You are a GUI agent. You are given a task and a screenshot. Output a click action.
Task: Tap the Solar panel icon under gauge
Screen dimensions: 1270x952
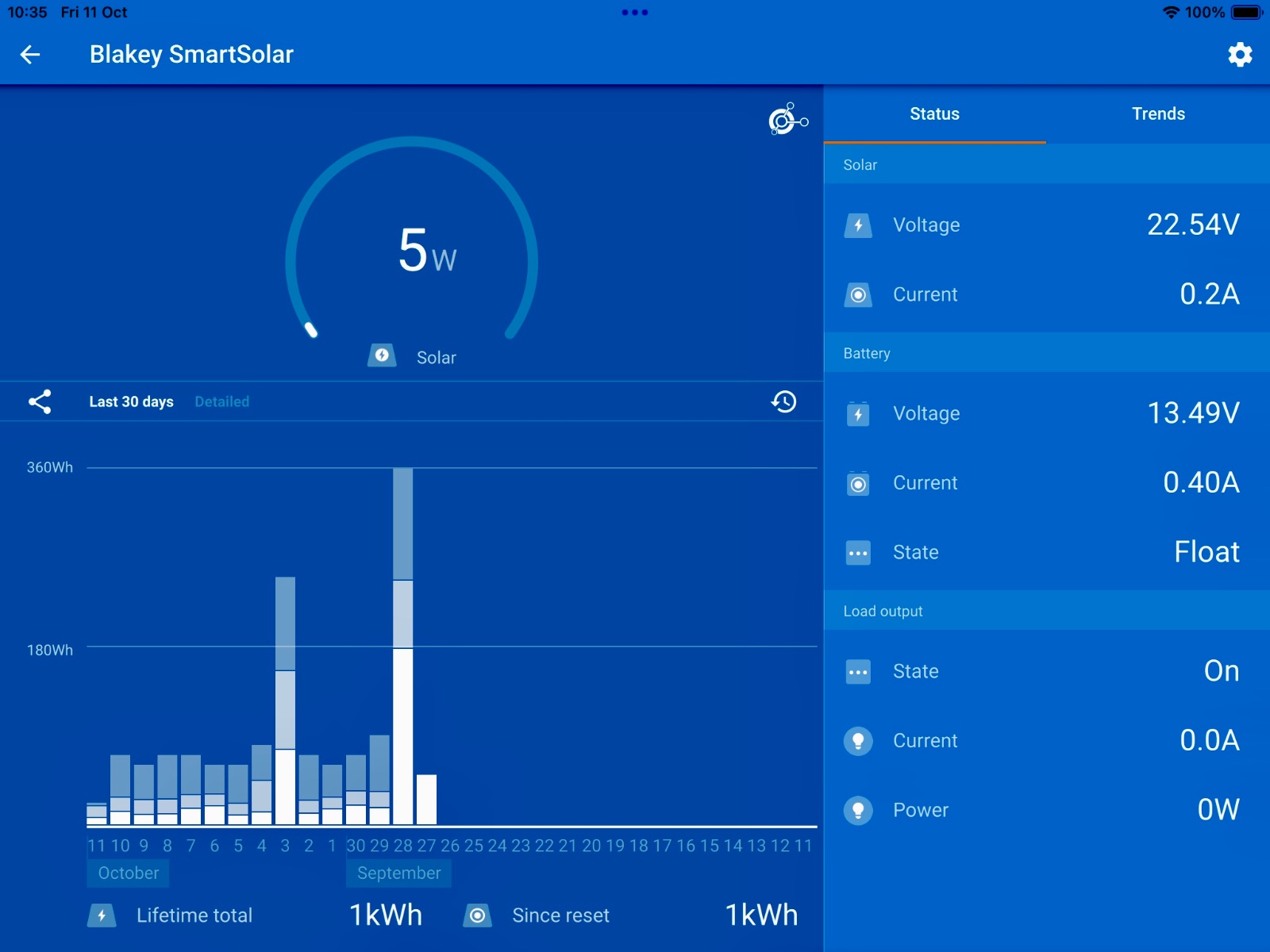382,355
